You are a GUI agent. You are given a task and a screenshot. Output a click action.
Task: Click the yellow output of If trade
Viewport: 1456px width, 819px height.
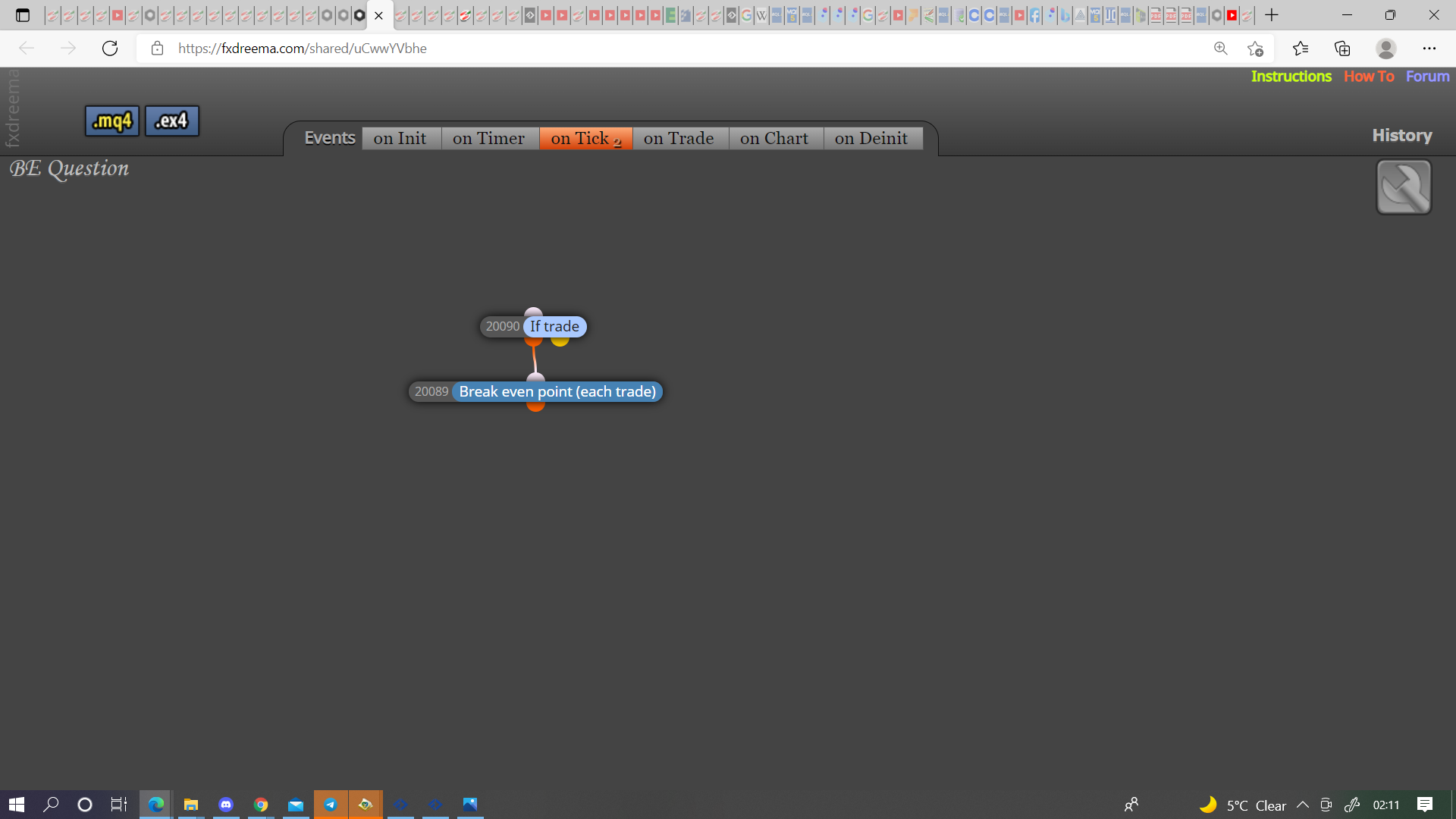[560, 340]
